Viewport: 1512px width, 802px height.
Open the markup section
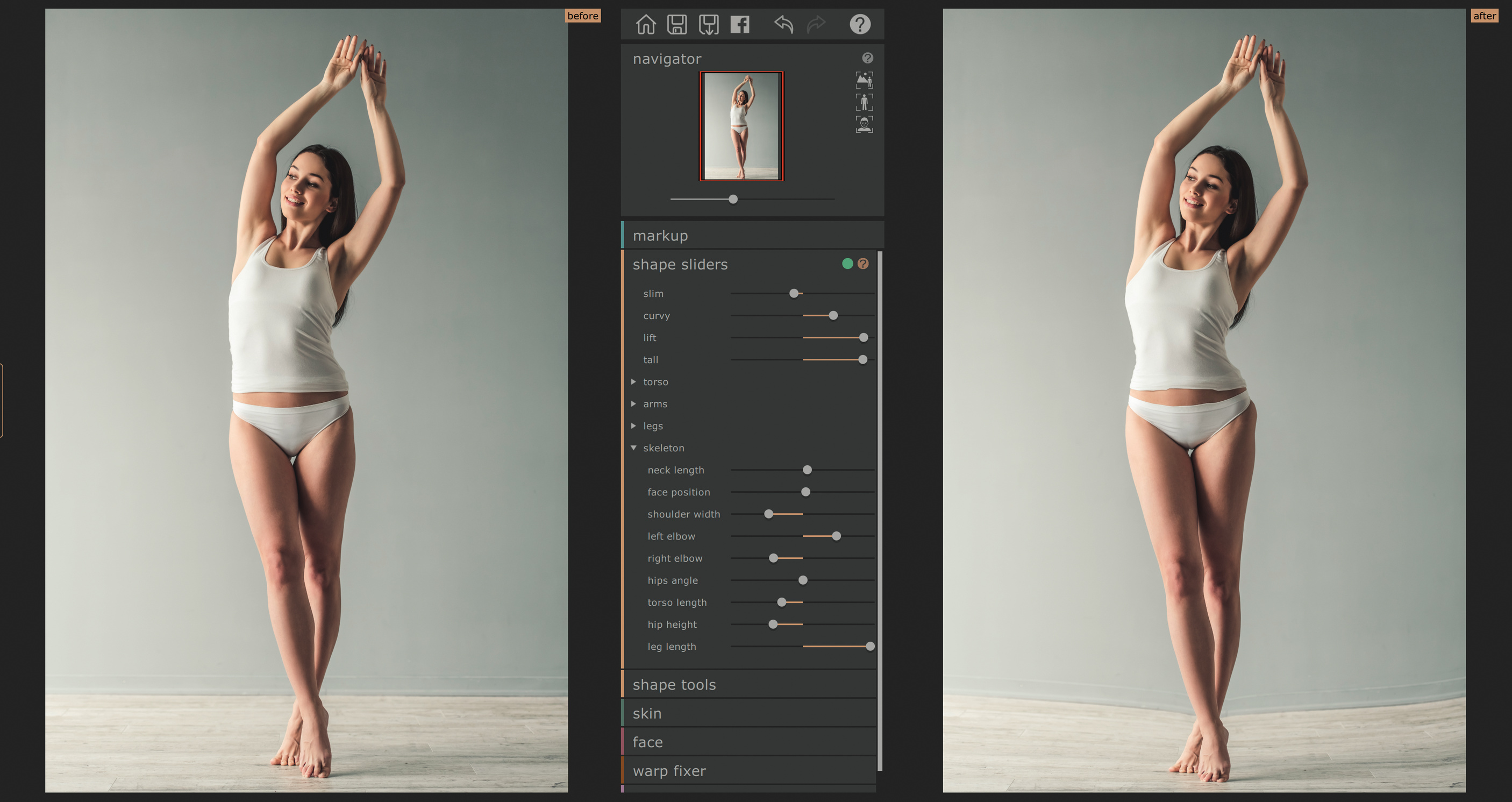pyautogui.click(x=660, y=236)
